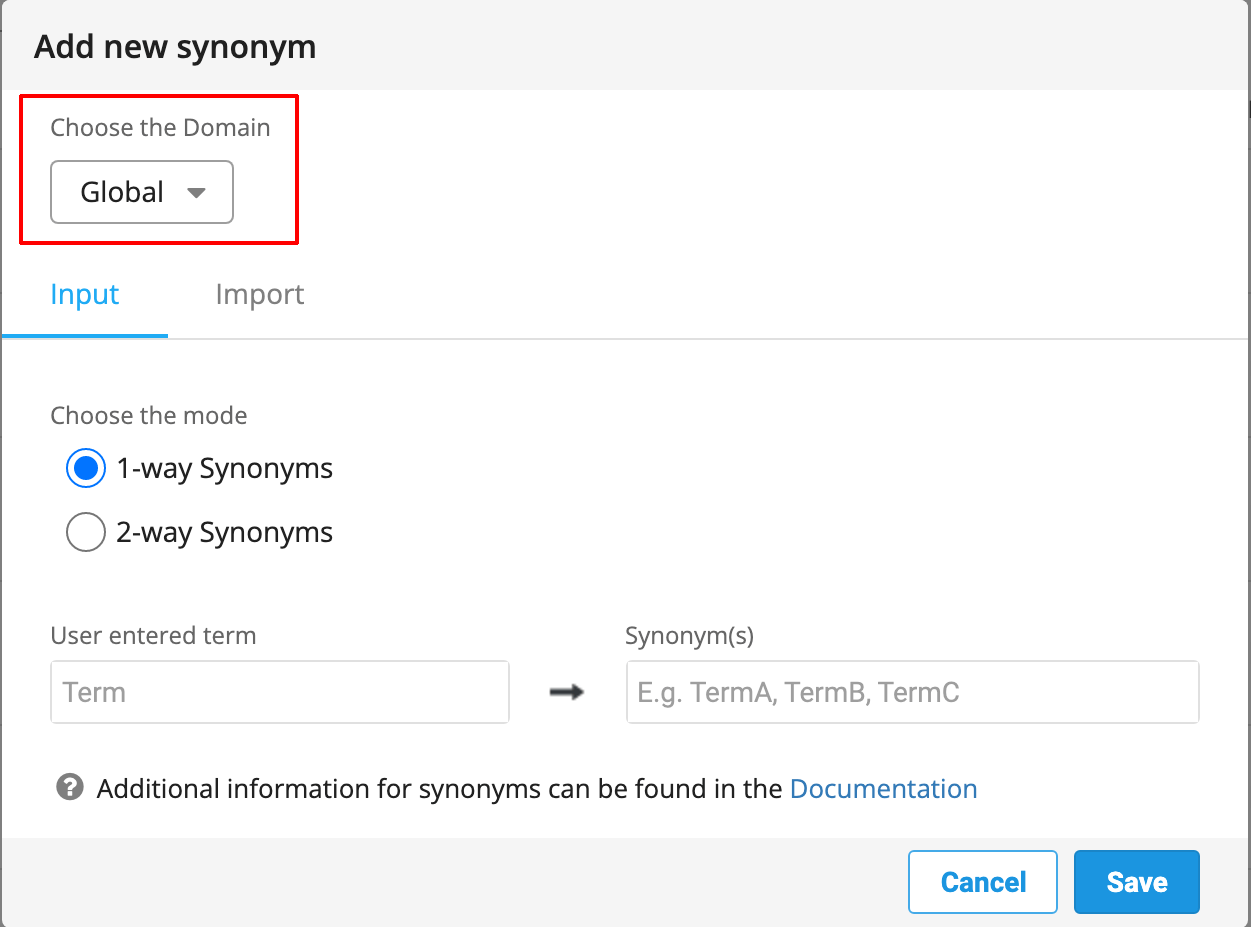Click the Cancel button
Image resolution: width=1251 pixels, height=927 pixels.
(982, 881)
